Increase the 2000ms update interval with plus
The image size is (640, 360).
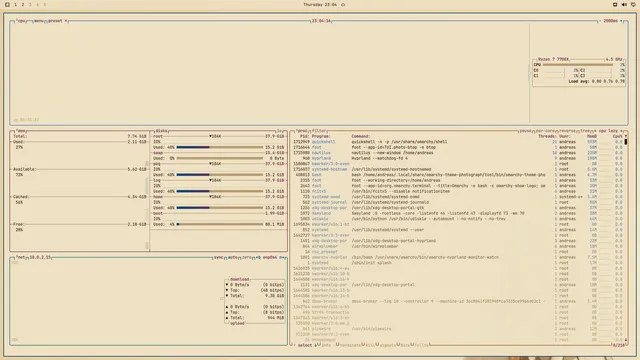click(x=622, y=21)
